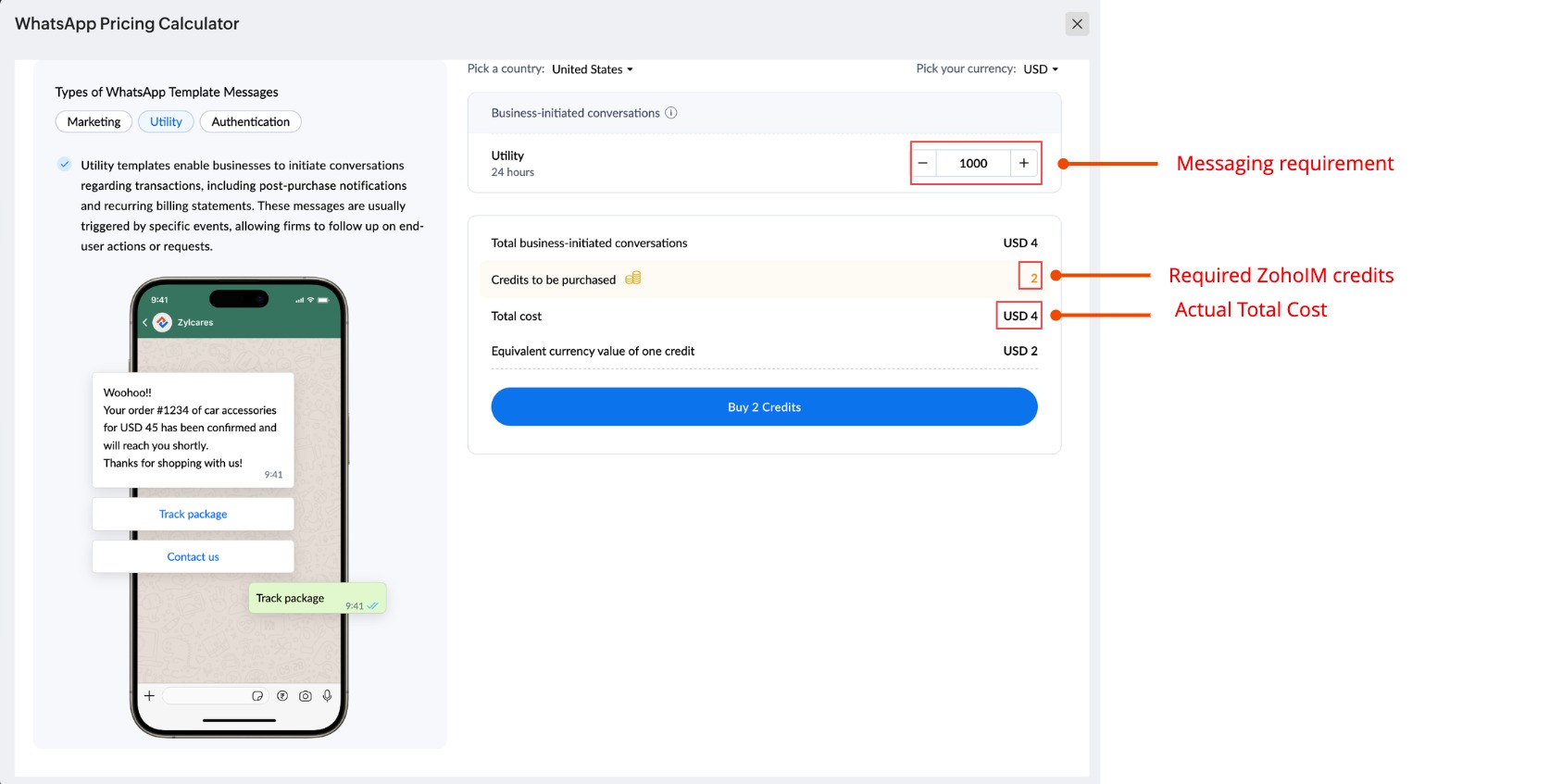Tap the microphone icon in phone preview
1550x784 pixels.
click(327, 696)
